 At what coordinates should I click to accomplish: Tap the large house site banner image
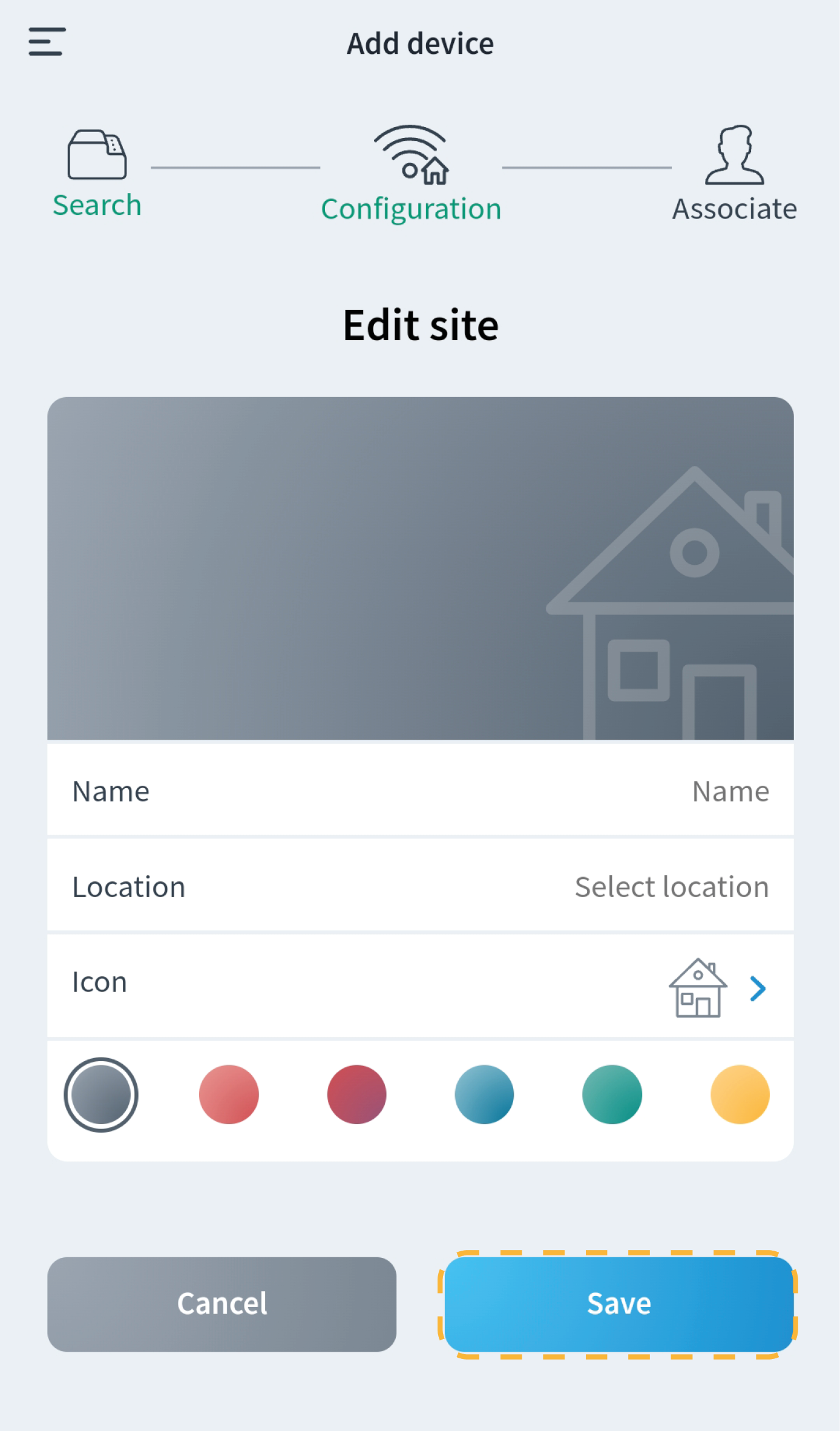[x=420, y=568]
